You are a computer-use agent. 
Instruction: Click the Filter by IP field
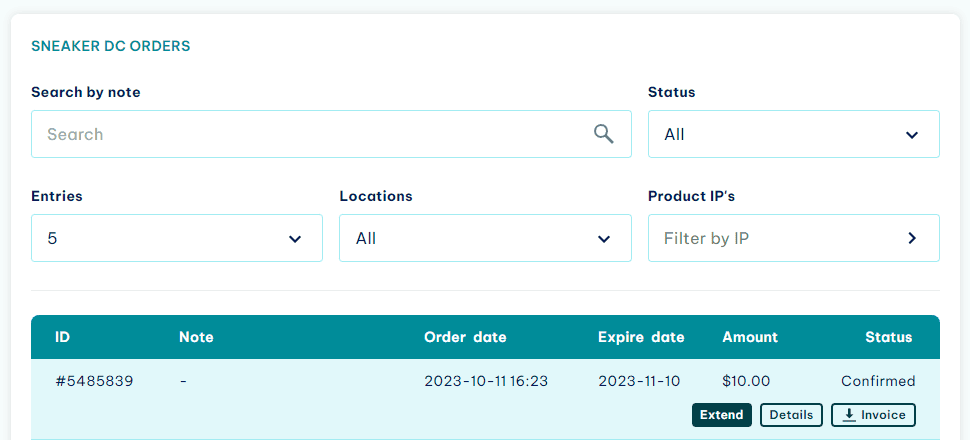click(794, 238)
